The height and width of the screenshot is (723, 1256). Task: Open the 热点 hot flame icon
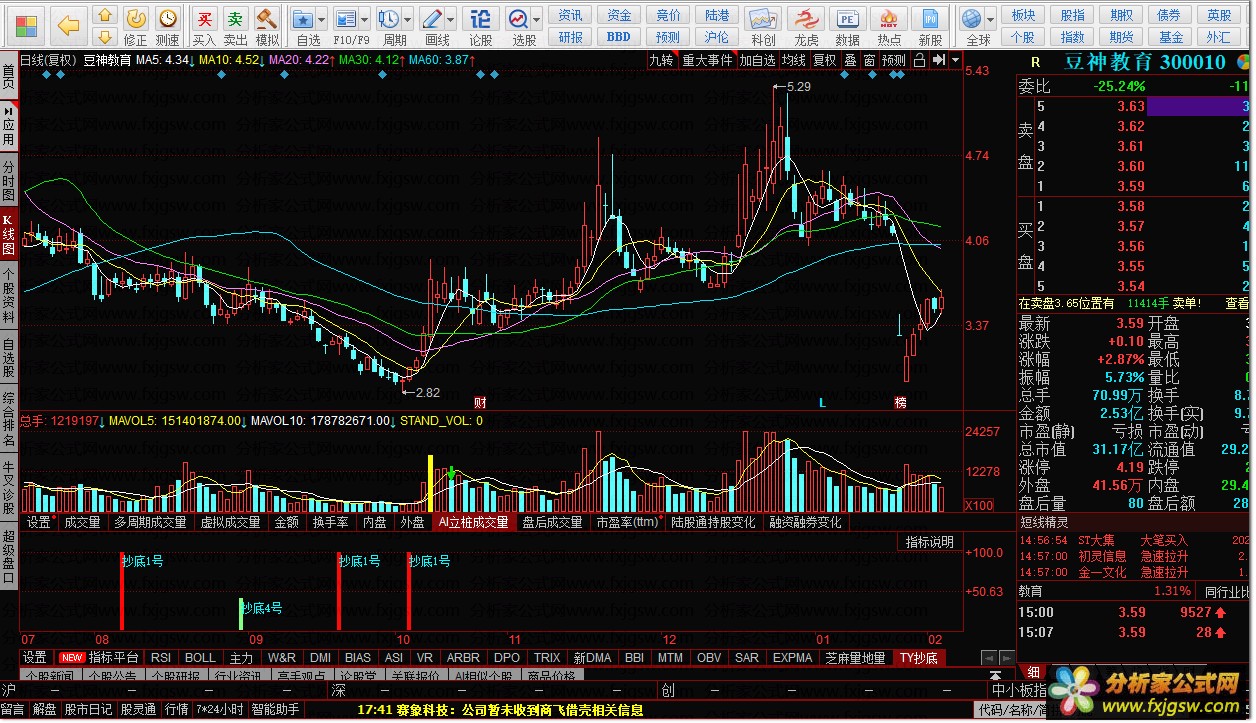[889, 18]
